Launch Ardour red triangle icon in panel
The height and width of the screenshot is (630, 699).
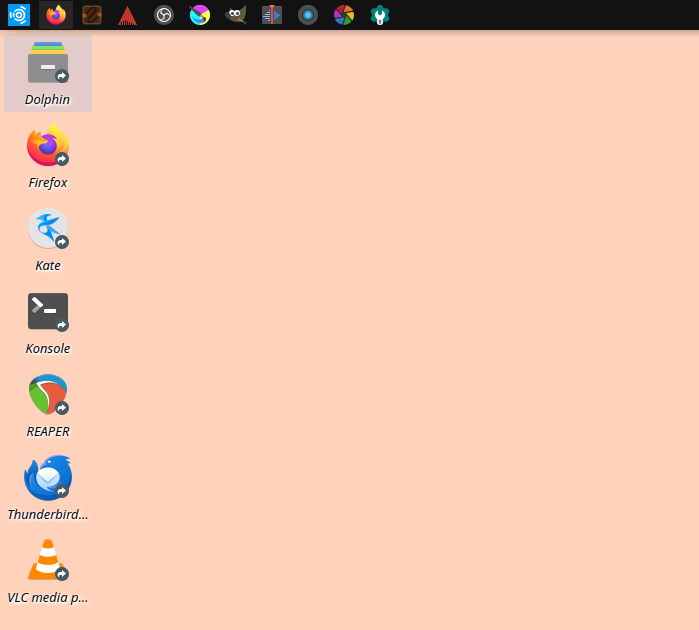[127, 15]
